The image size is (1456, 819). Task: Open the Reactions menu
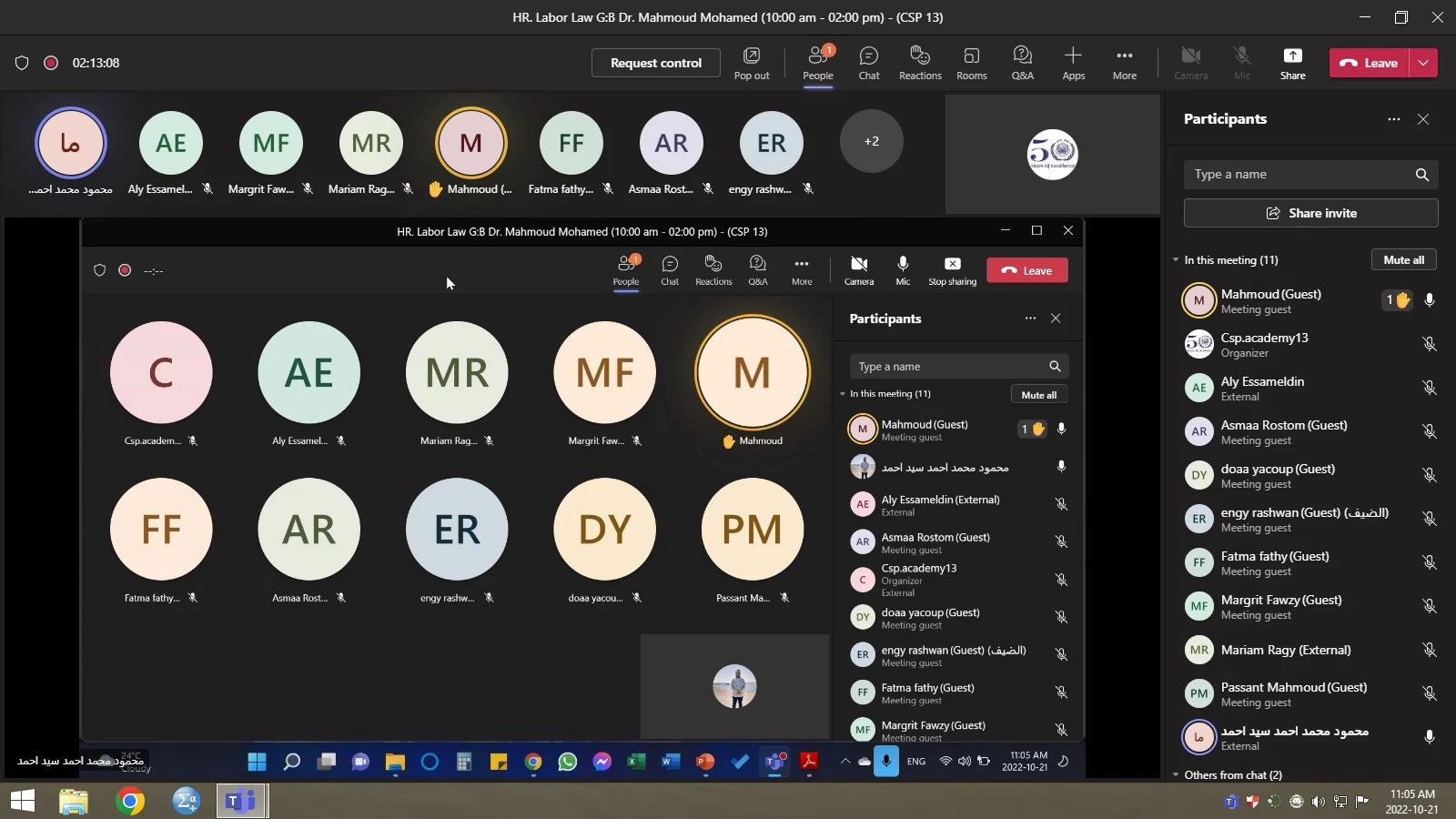click(920, 62)
